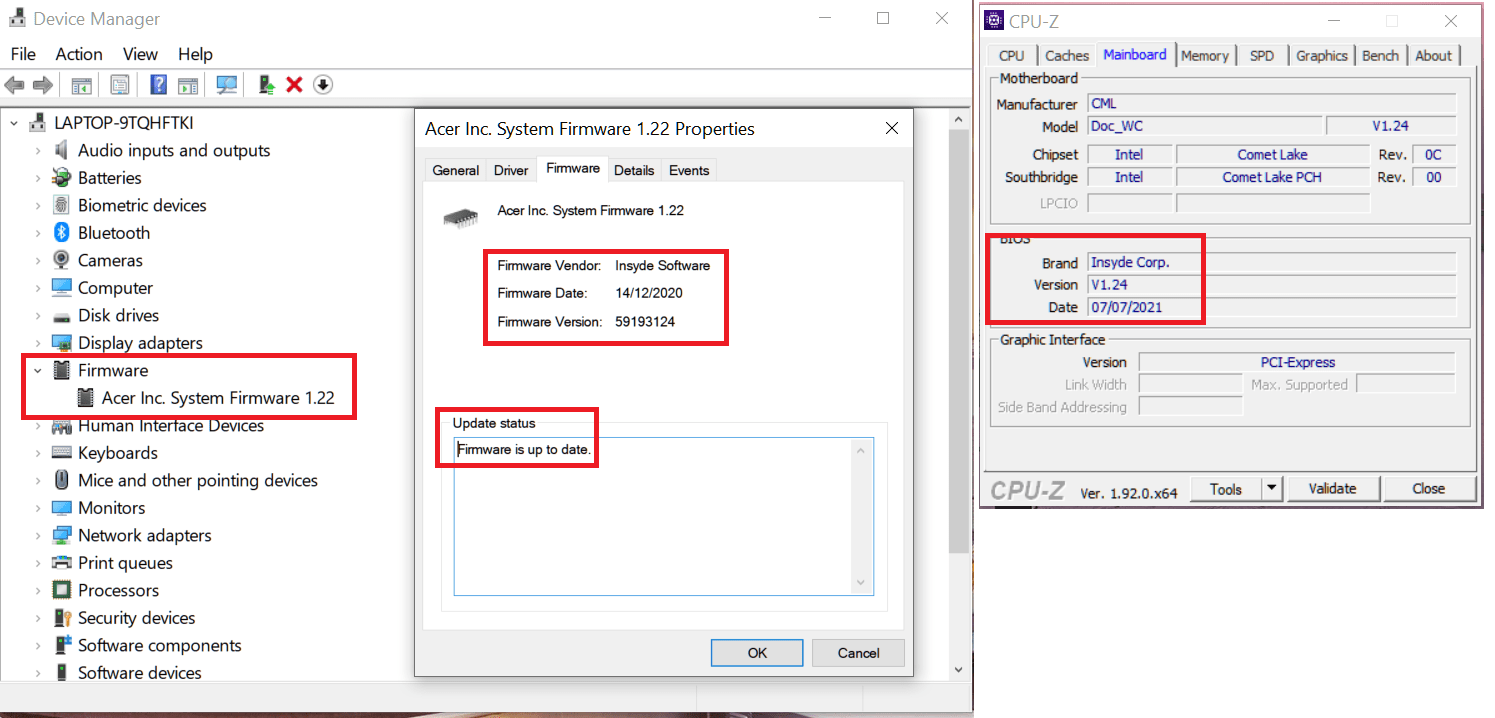Collapse the Firmware category in Device Manager
This screenshot has height=718, width=1495.
coord(37,370)
